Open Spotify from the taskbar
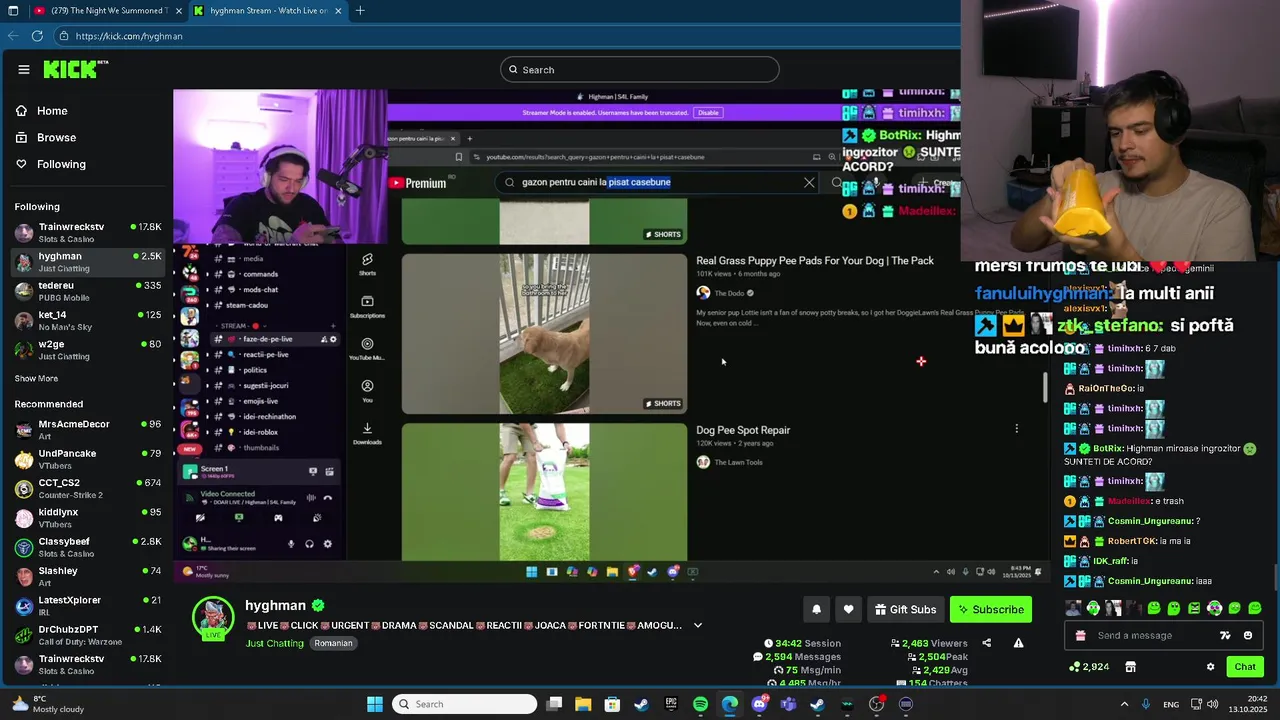The width and height of the screenshot is (1280, 720). (x=700, y=704)
